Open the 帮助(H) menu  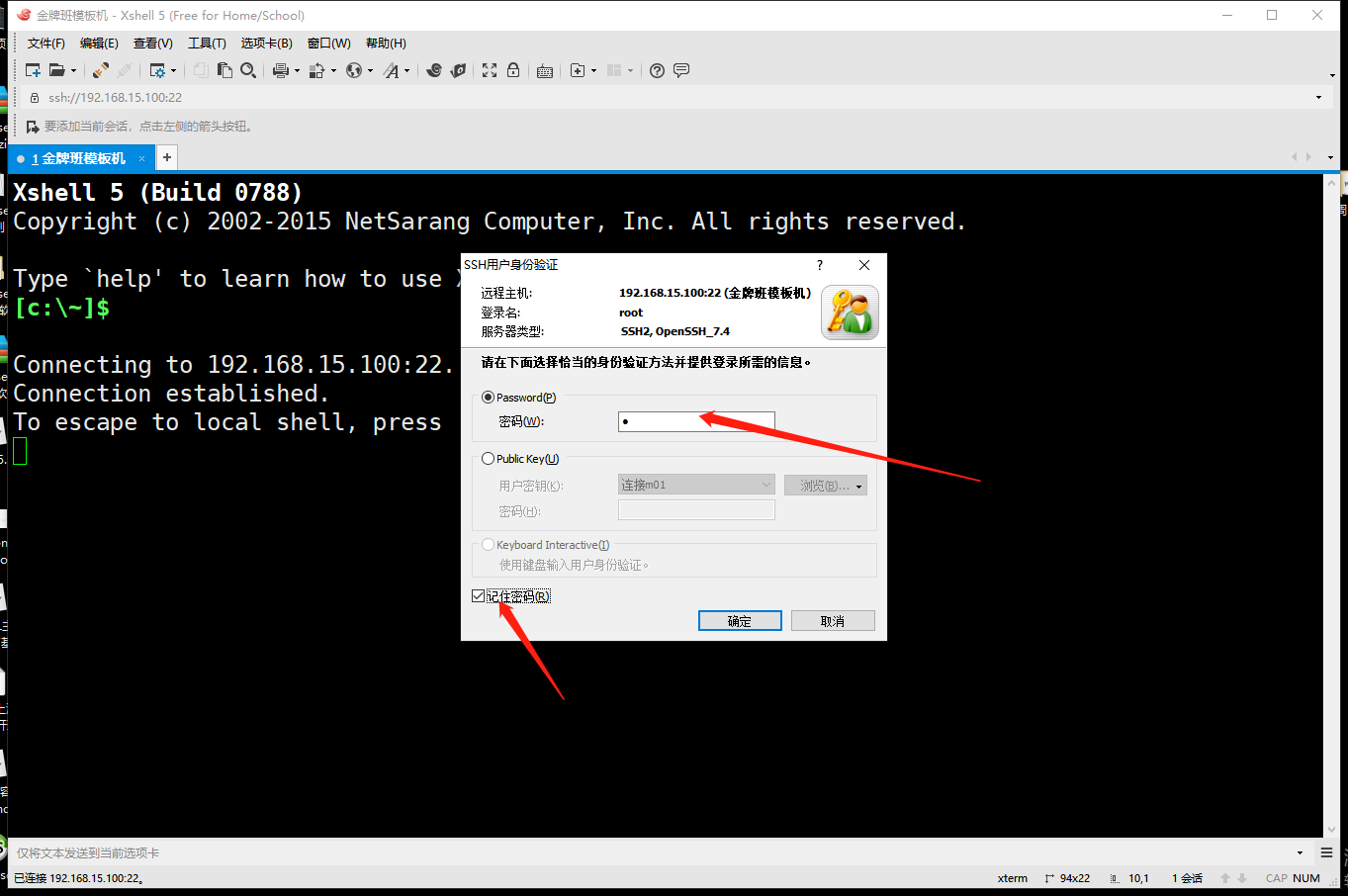click(386, 44)
